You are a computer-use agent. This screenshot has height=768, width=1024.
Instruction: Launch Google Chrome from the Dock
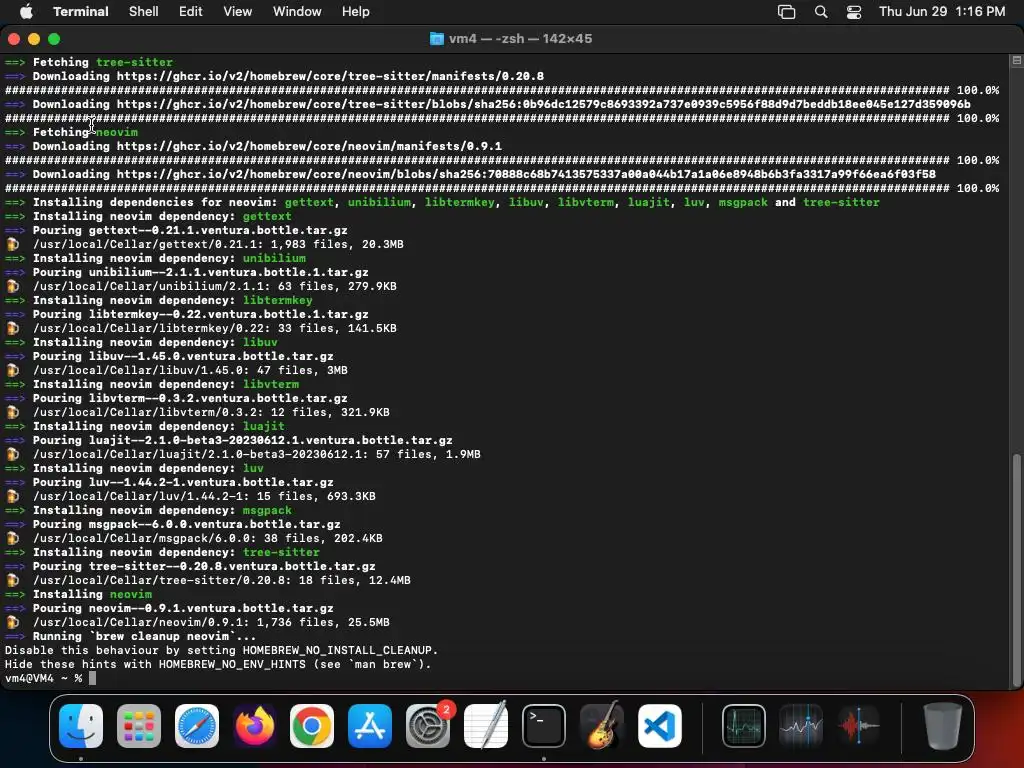pos(312,726)
